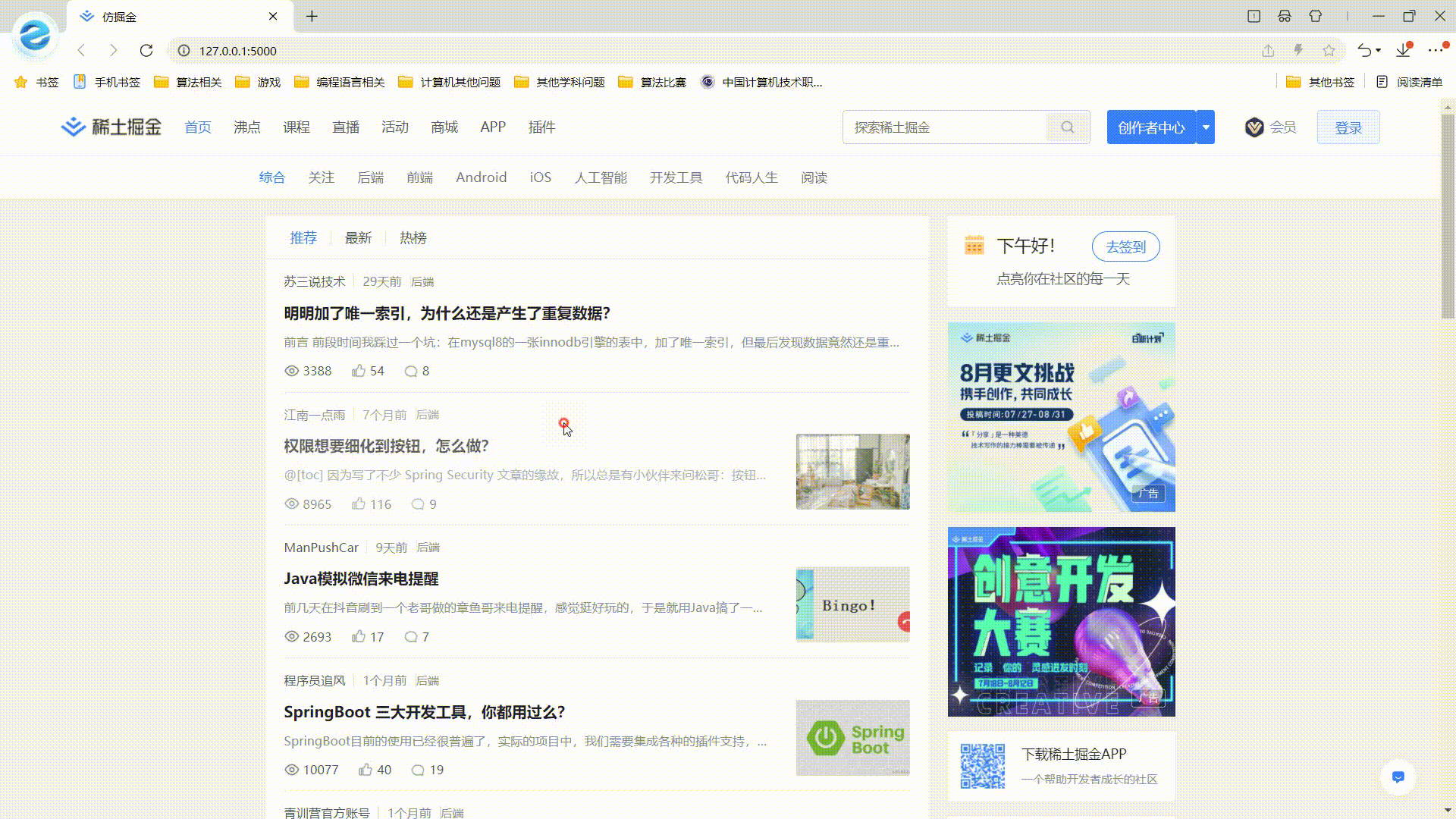Select the 前端 category tab
Viewport: 1456px width, 819px height.
pos(419,177)
